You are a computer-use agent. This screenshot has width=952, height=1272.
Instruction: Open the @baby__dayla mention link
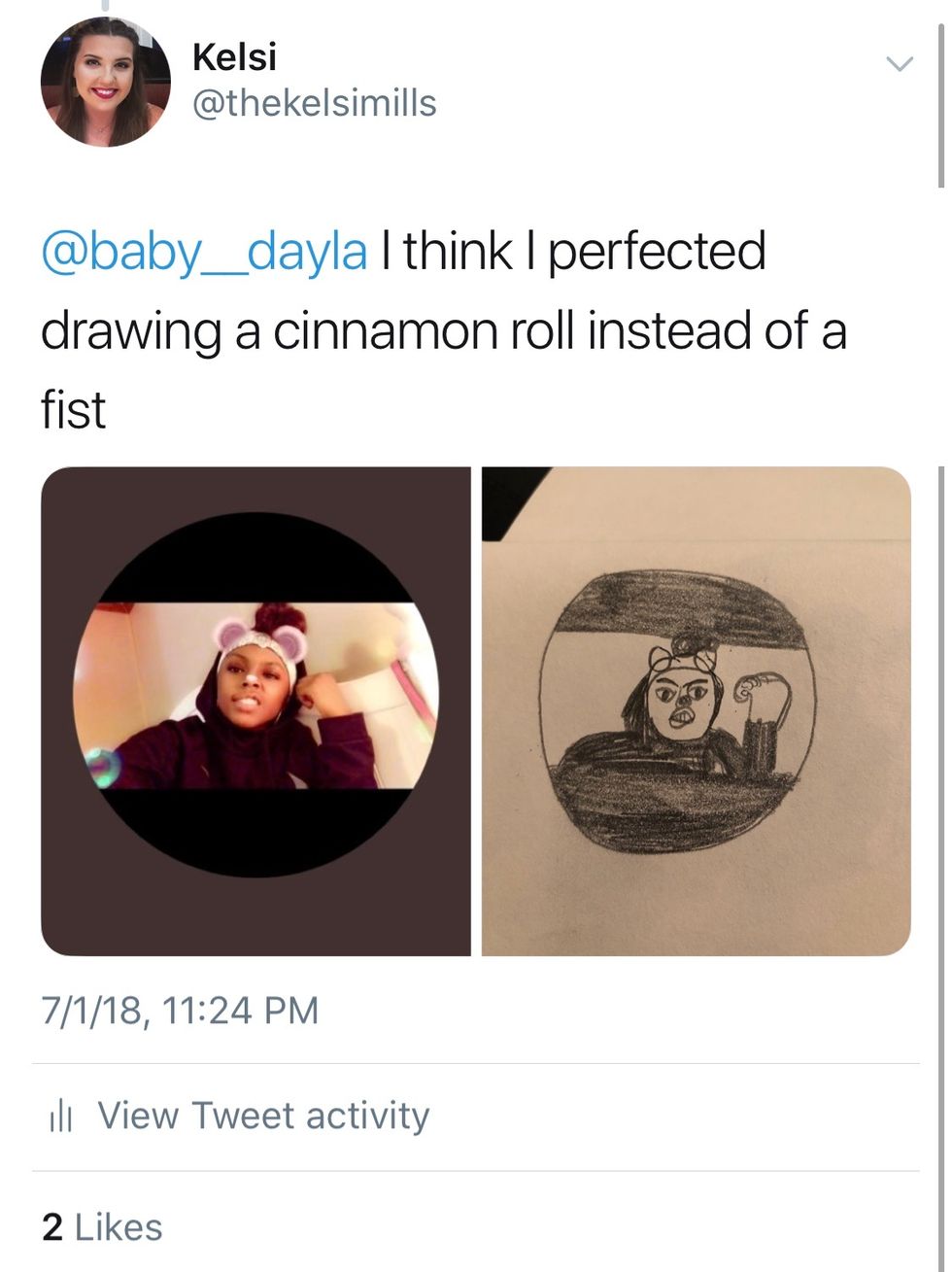point(204,252)
